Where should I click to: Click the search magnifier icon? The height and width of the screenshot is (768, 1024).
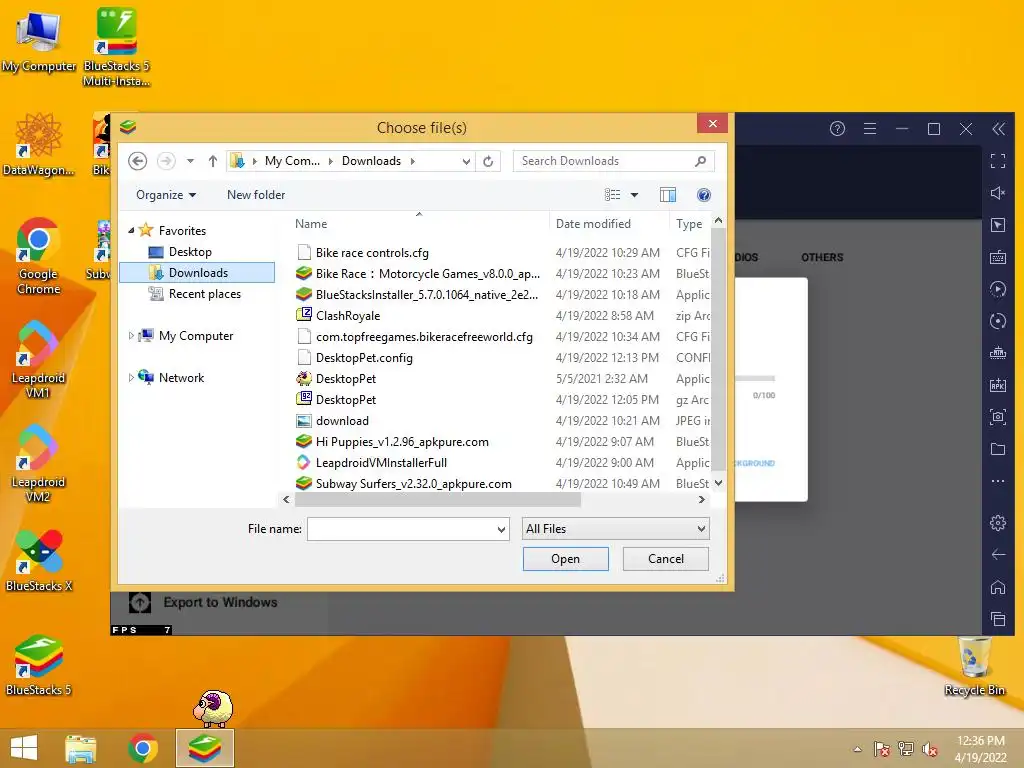coord(701,161)
